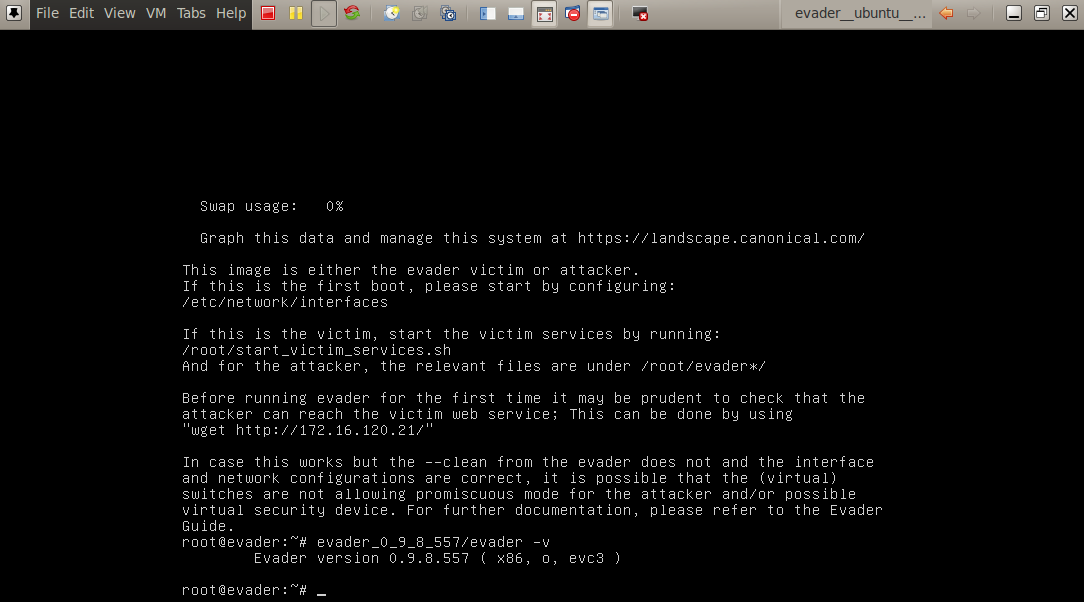
Task: Expand the VM menu
Action: click(156, 14)
